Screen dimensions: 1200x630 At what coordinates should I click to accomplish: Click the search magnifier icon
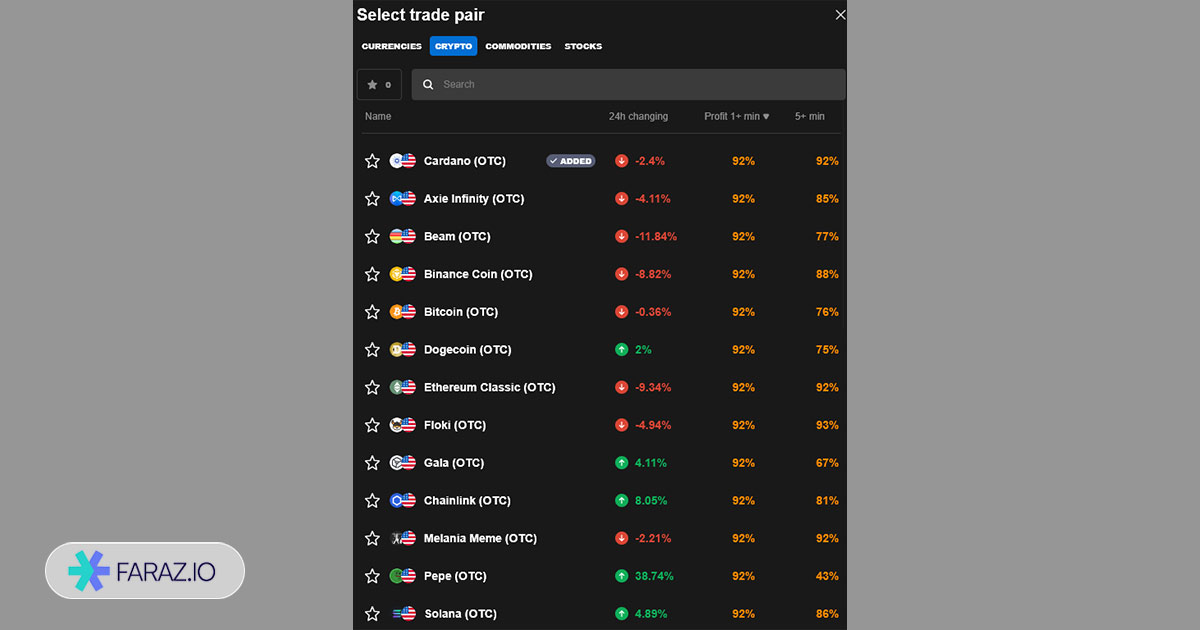click(x=428, y=85)
